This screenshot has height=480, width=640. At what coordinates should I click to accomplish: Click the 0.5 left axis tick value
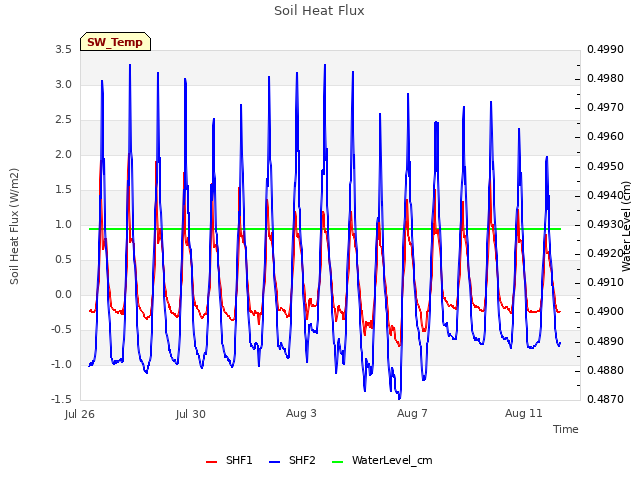[64, 260]
